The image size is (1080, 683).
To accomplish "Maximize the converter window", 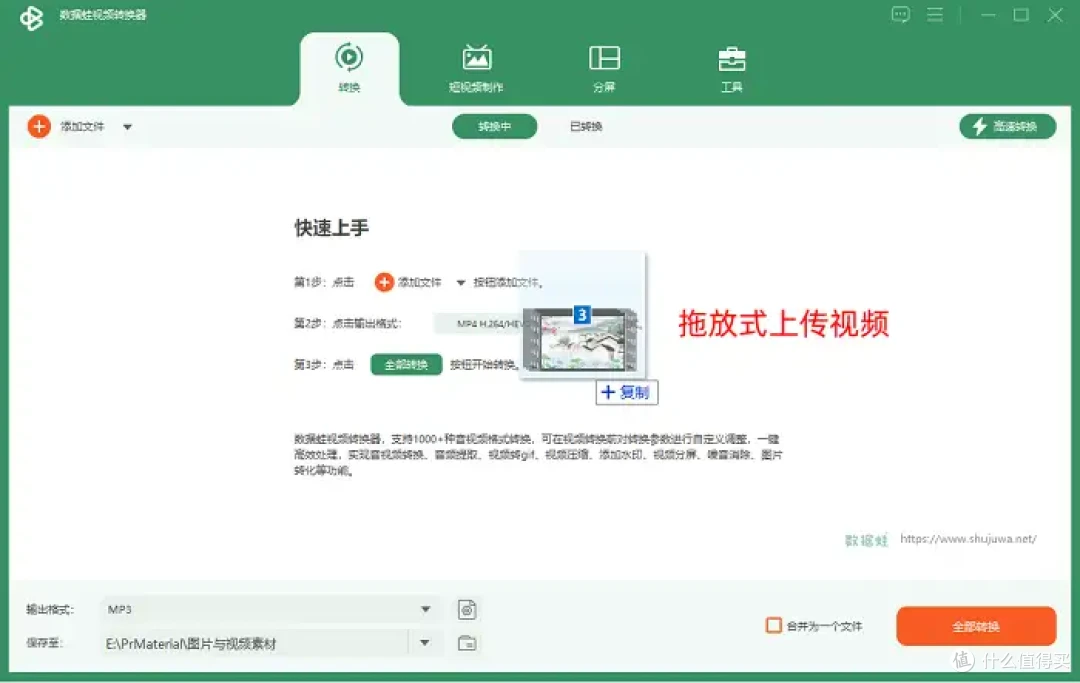I will click(x=1021, y=14).
